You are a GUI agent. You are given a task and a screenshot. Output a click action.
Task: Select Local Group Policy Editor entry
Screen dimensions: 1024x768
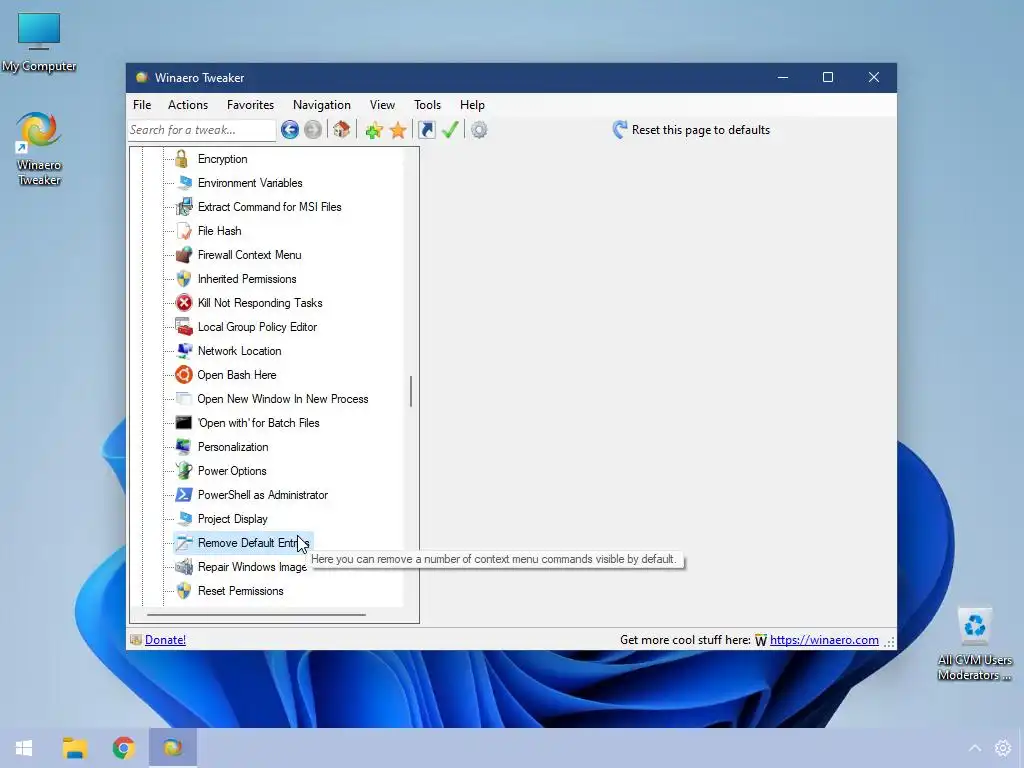tap(257, 327)
